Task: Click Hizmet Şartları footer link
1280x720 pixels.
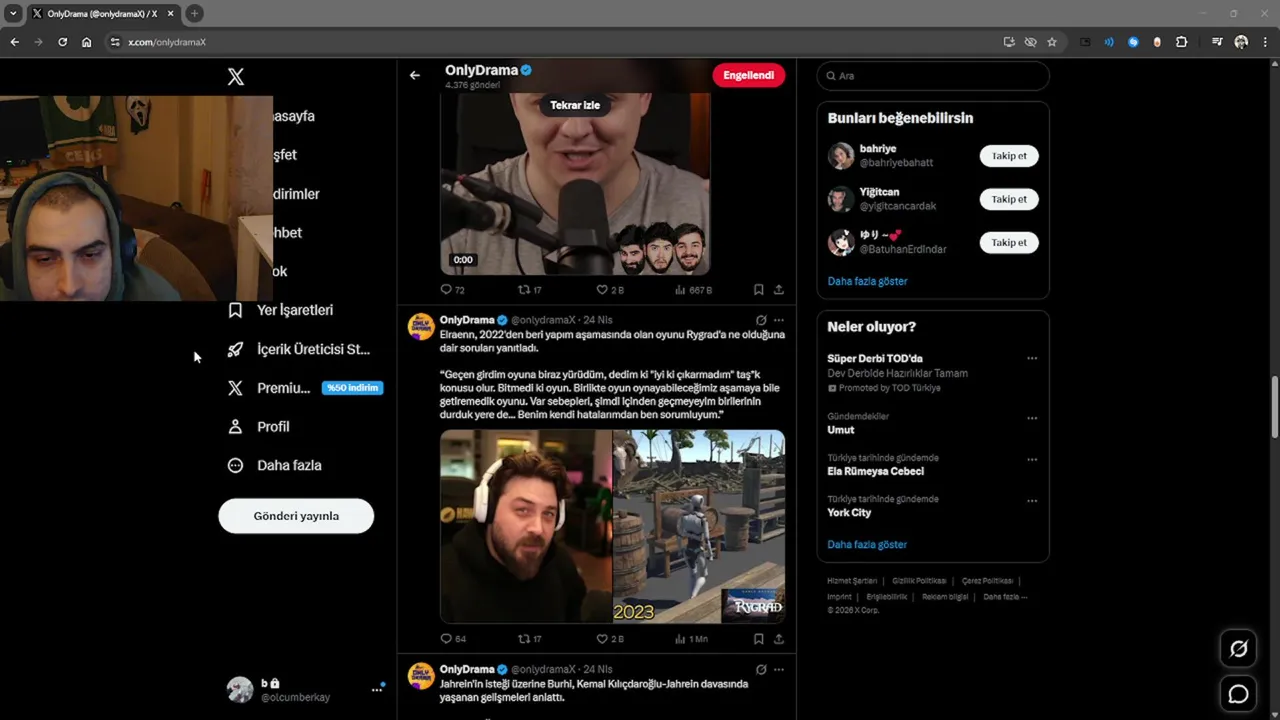Action: pyautogui.click(x=852, y=581)
